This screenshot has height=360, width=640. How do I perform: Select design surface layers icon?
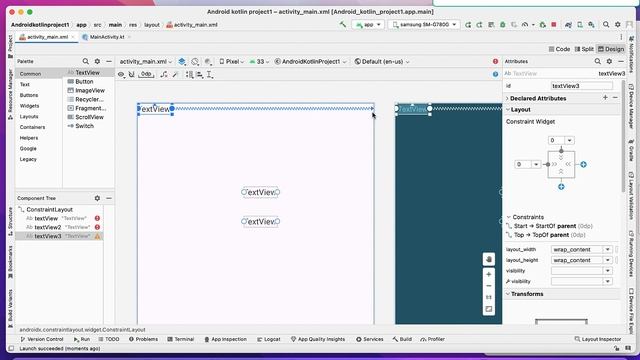pyautogui.click(x=182, y=62)
